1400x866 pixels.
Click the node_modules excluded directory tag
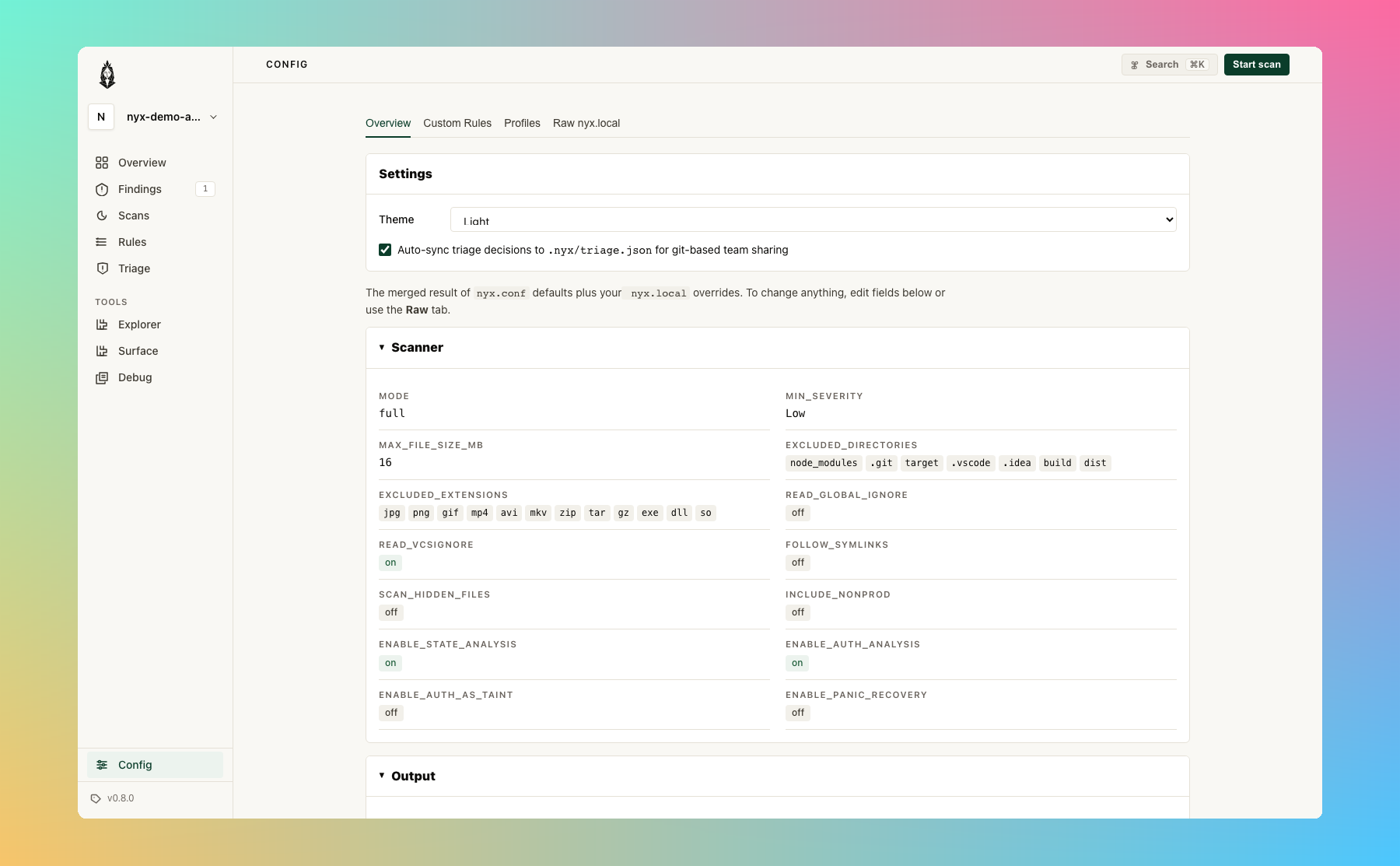(824, 463)
